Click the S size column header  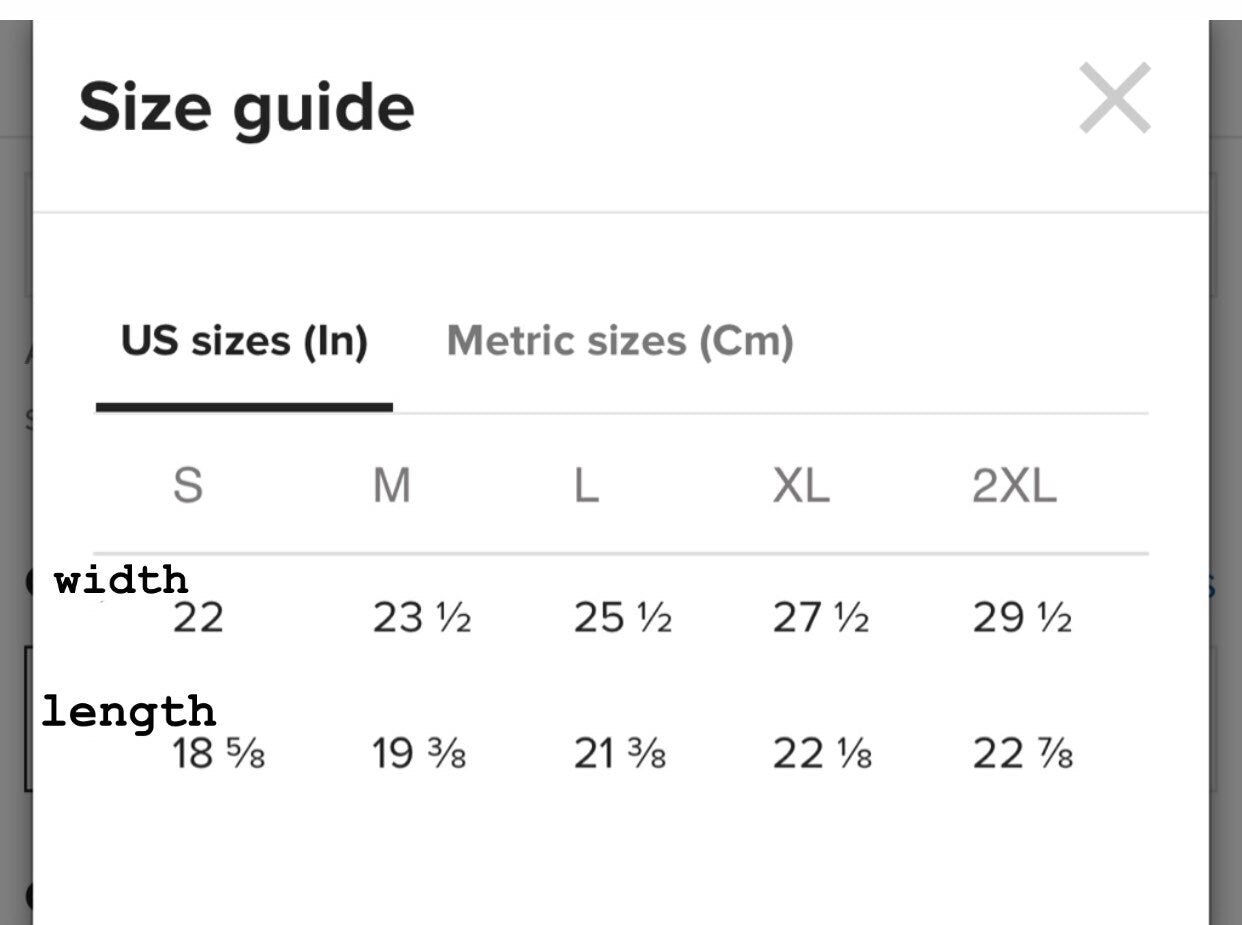(x=188, y=487)
